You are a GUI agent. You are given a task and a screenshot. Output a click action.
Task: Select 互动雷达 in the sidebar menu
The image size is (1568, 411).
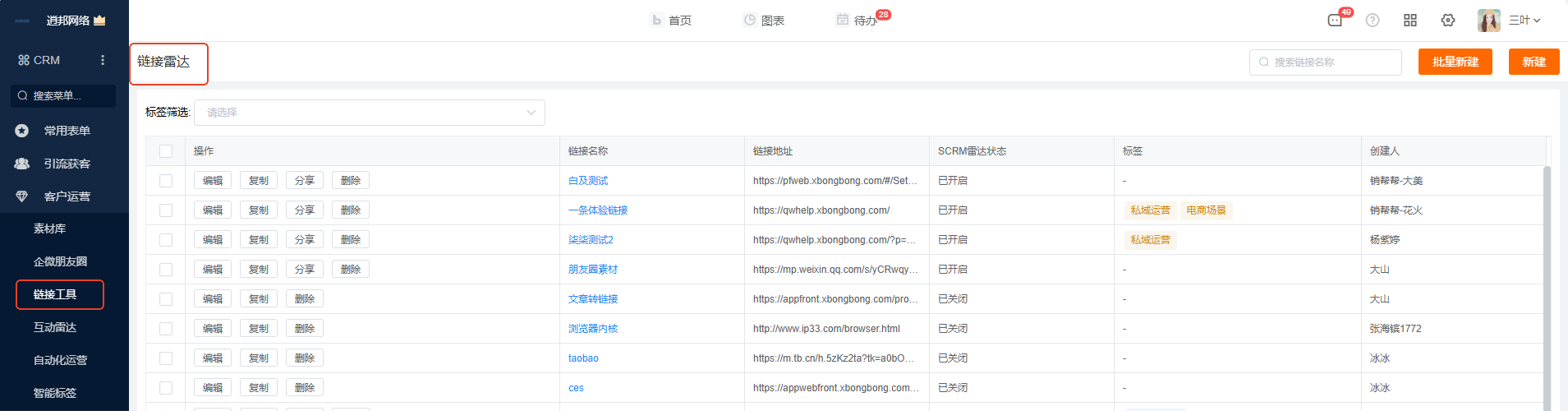click(x=55, y=327)
